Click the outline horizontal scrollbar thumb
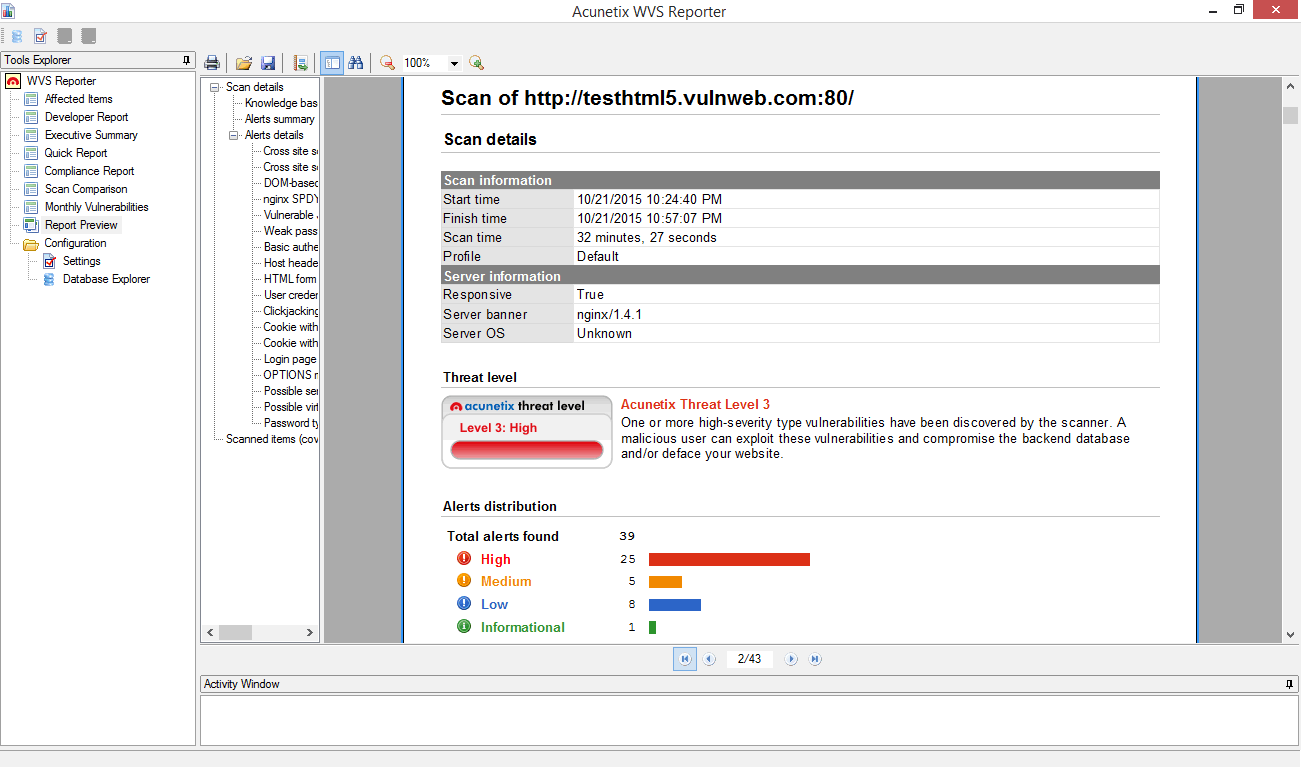This screenshot has width=1301, height=768. pyautogui.click(x=236, y=632)
